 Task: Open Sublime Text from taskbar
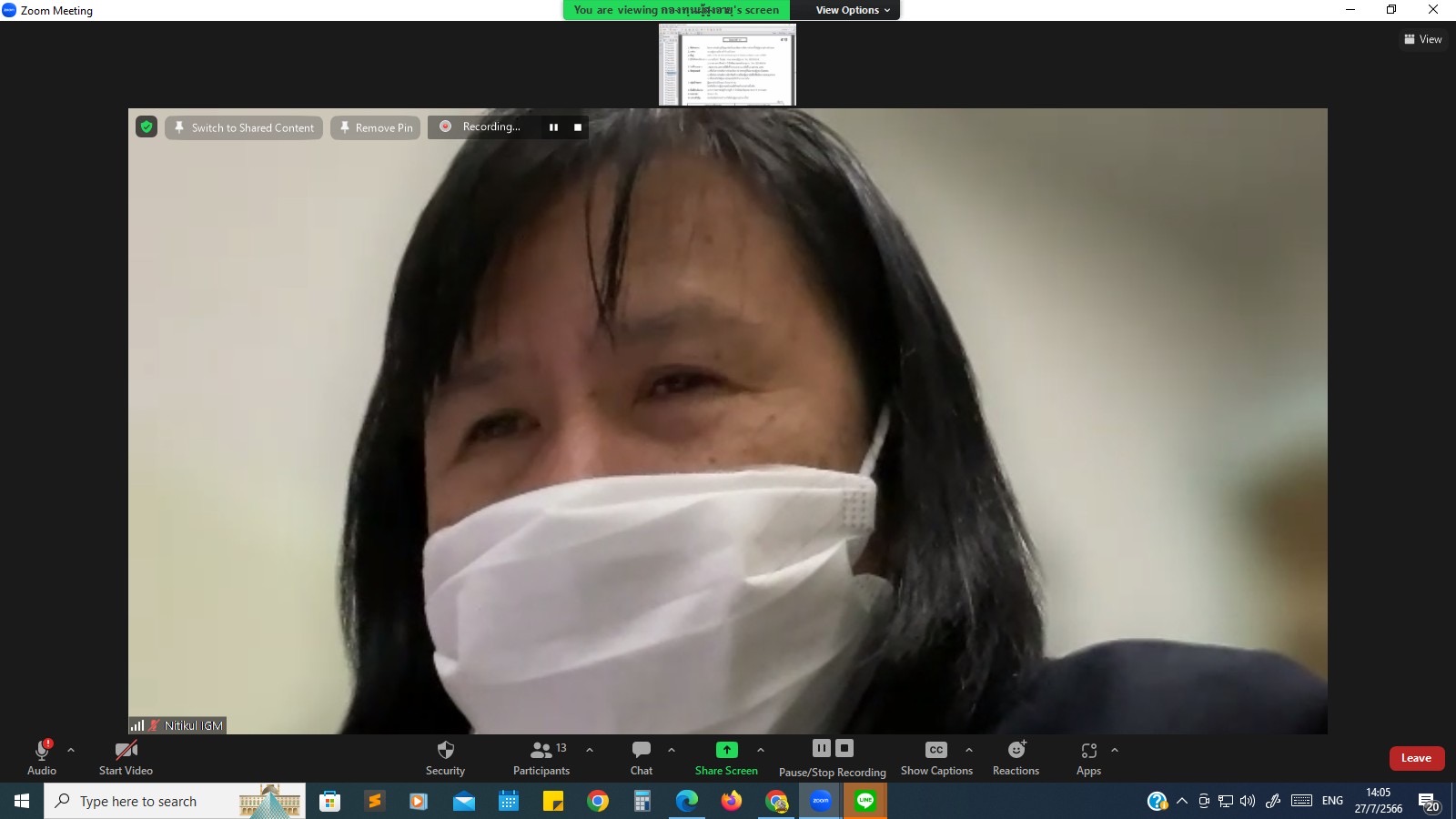coord(374,801)
